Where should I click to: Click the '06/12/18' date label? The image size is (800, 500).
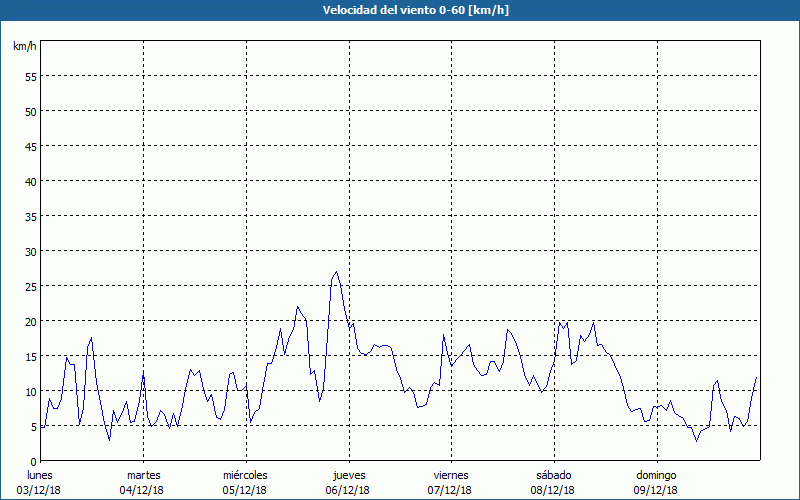(347, 490)
